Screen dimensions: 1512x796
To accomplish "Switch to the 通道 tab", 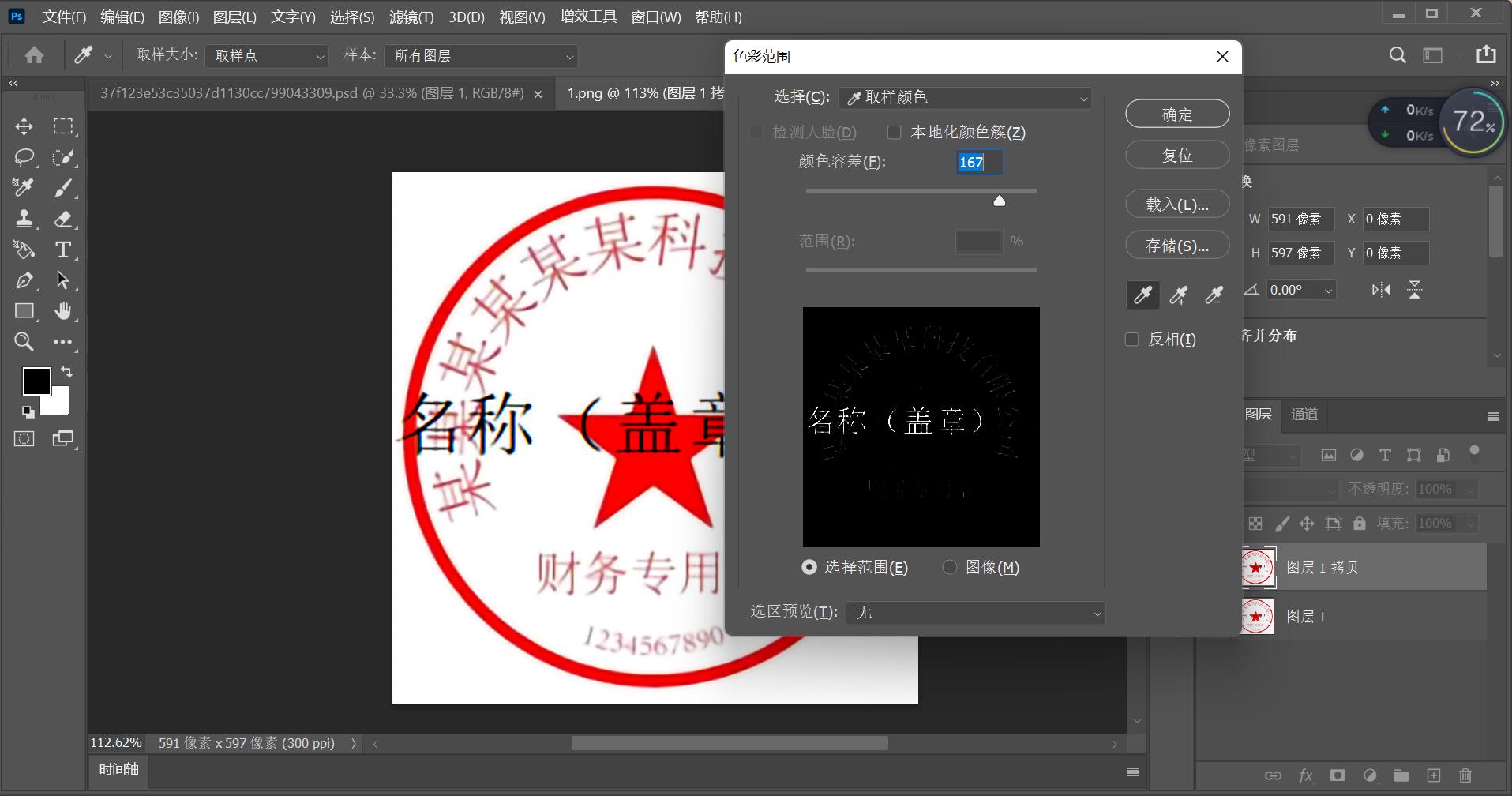I will [x=1302, y=415].
